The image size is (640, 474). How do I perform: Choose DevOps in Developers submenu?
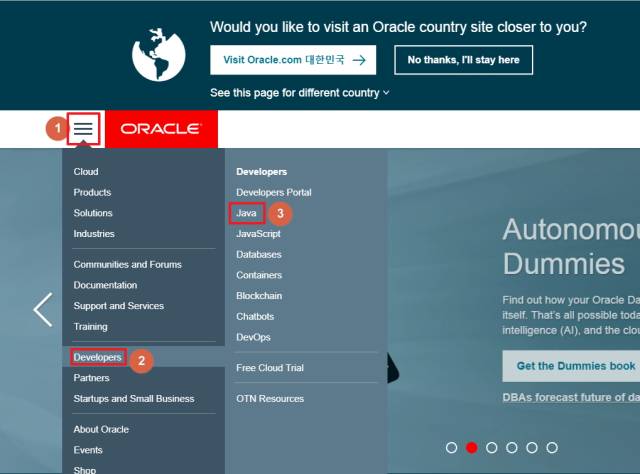[253, 337]
